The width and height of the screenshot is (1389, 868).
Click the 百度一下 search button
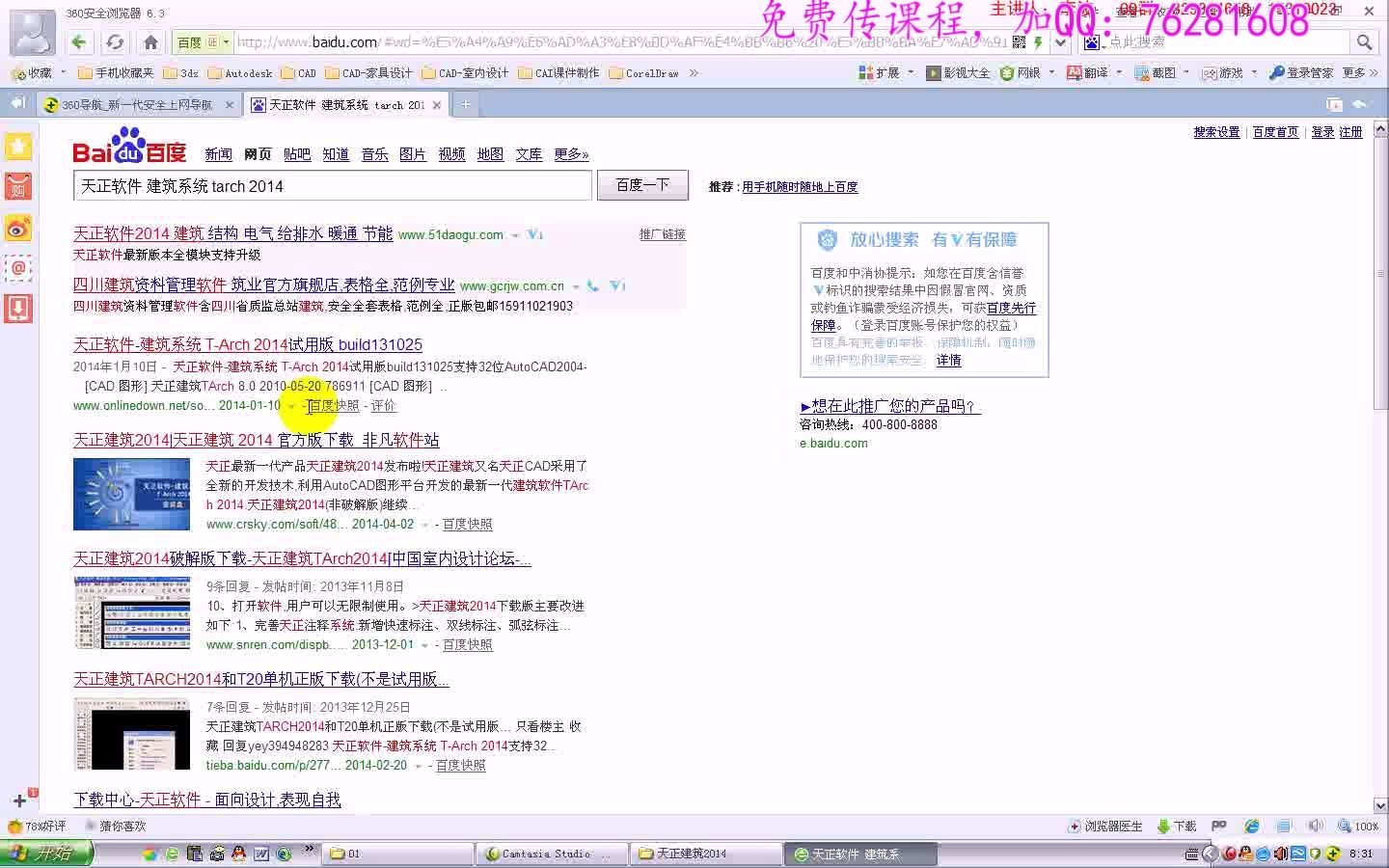642,185
